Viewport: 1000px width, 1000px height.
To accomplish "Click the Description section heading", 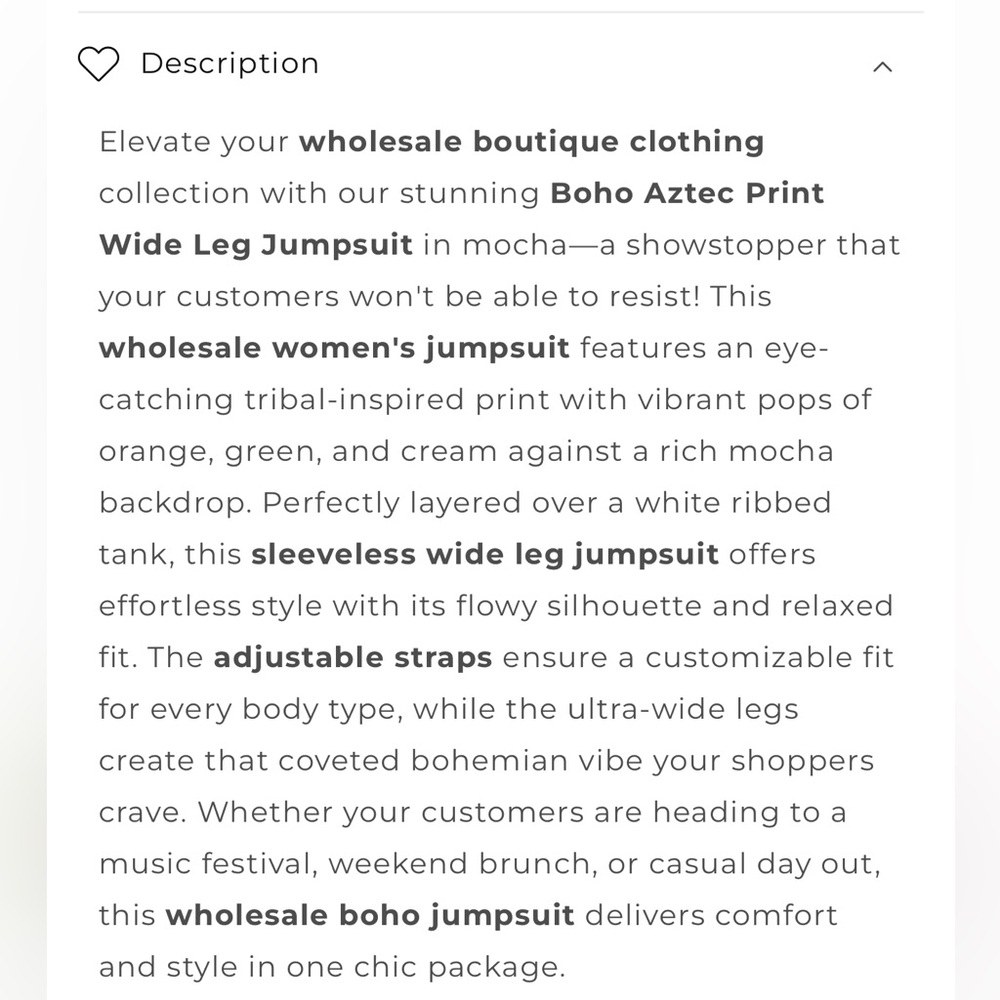I will click(x=229, y=64).
